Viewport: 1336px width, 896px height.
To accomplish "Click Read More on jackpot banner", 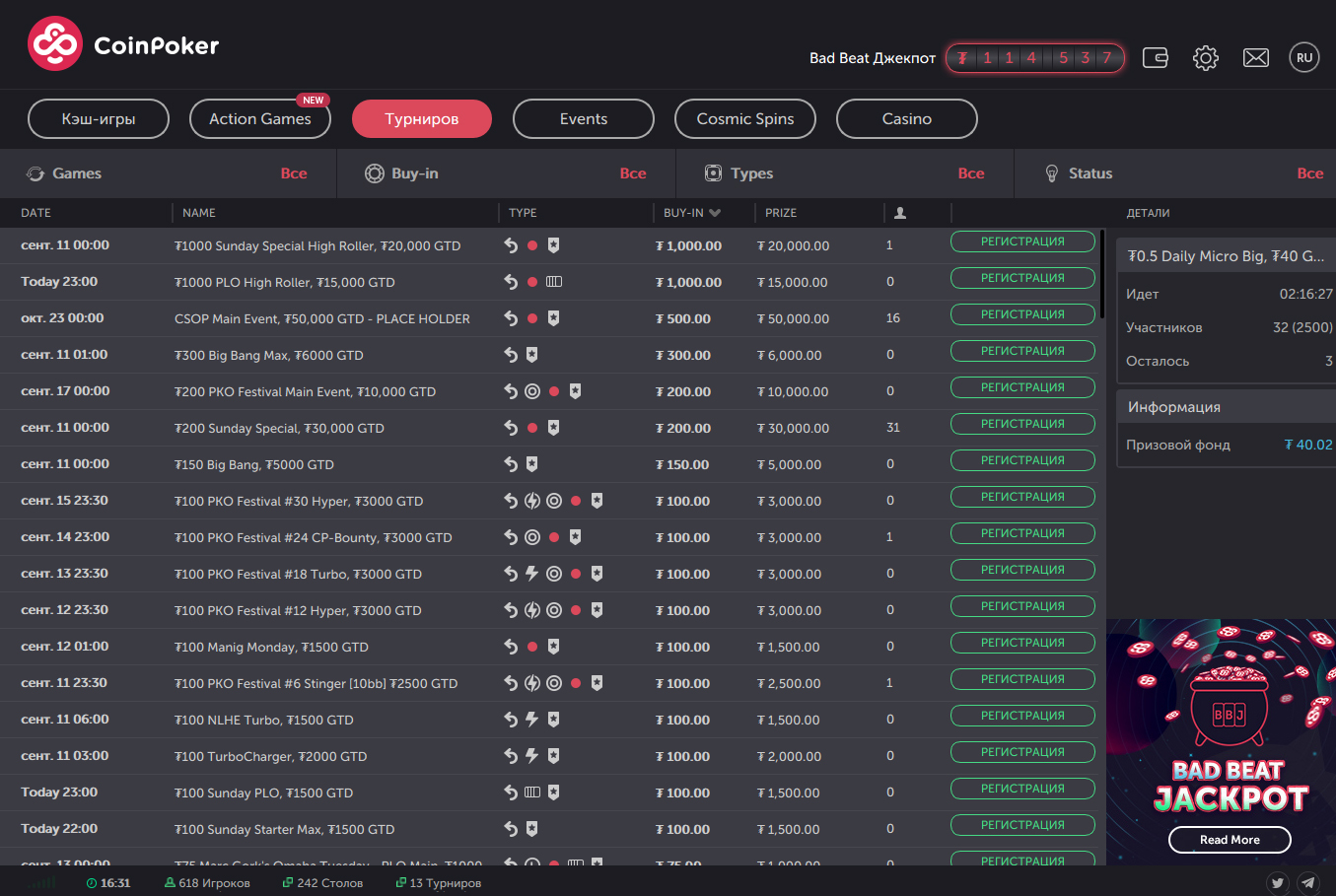I will click(1229, 840).
